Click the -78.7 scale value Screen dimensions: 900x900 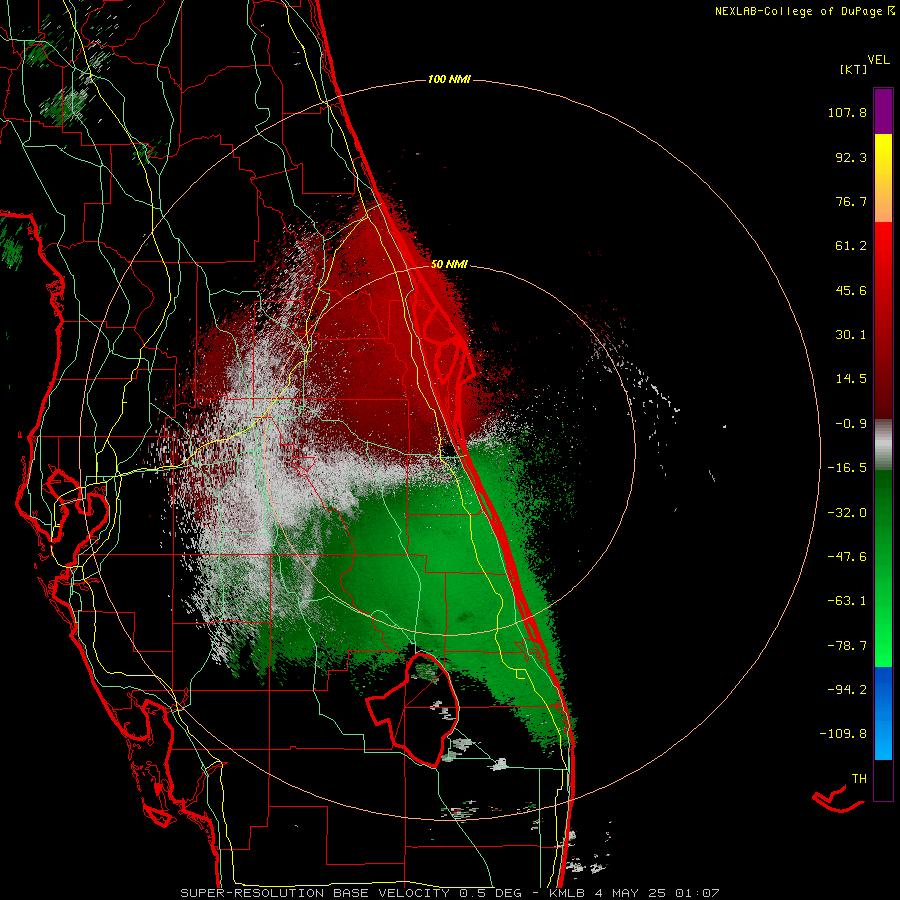pos(847,646)
